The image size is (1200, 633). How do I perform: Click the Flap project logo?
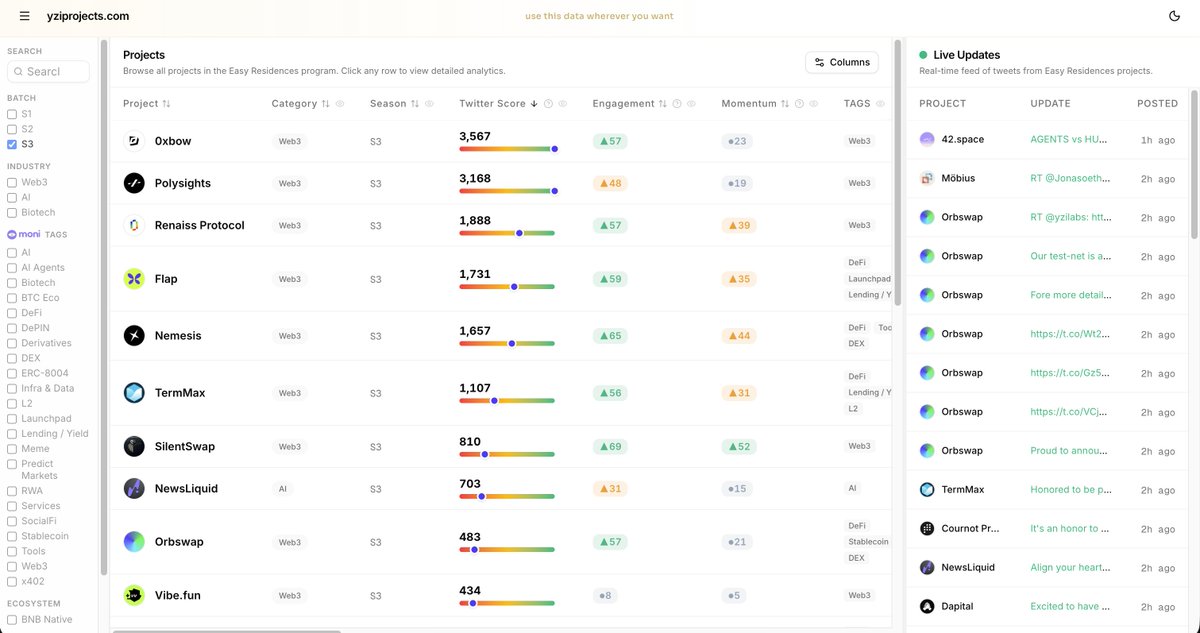134,279
